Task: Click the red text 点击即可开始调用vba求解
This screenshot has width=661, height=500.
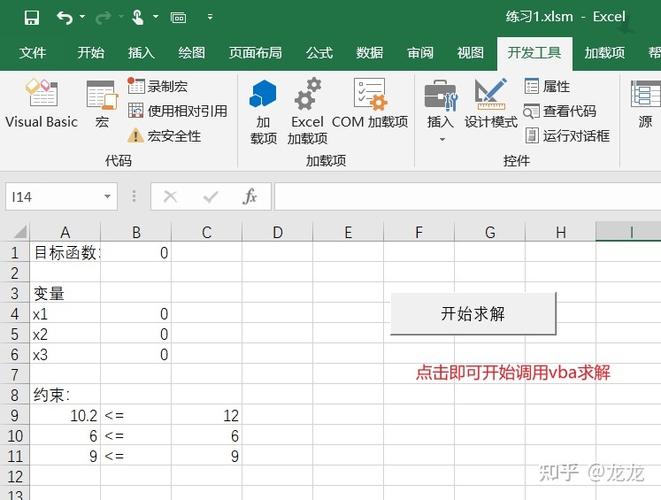Action: (x=513, y=373)
